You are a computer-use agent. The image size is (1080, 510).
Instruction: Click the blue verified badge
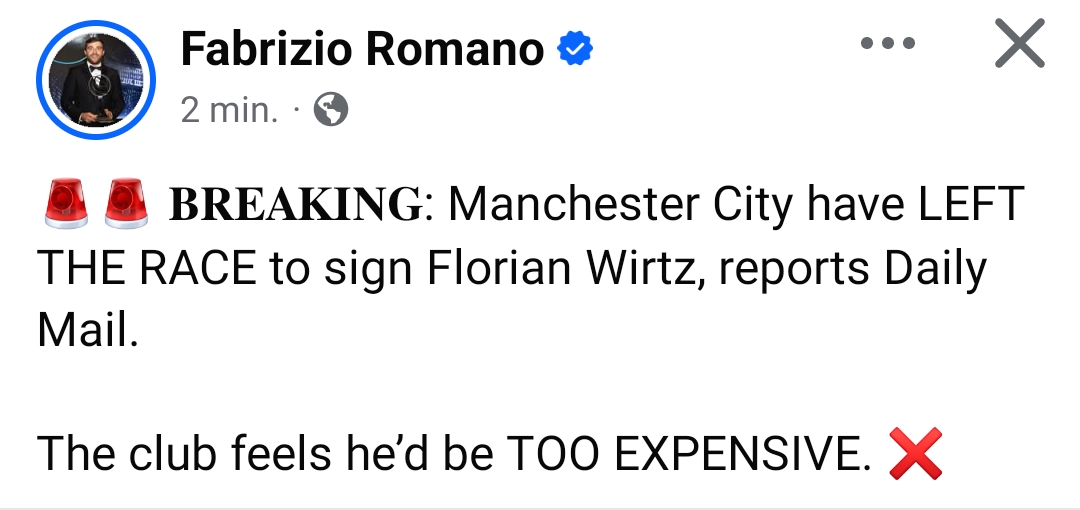(575, 49)
